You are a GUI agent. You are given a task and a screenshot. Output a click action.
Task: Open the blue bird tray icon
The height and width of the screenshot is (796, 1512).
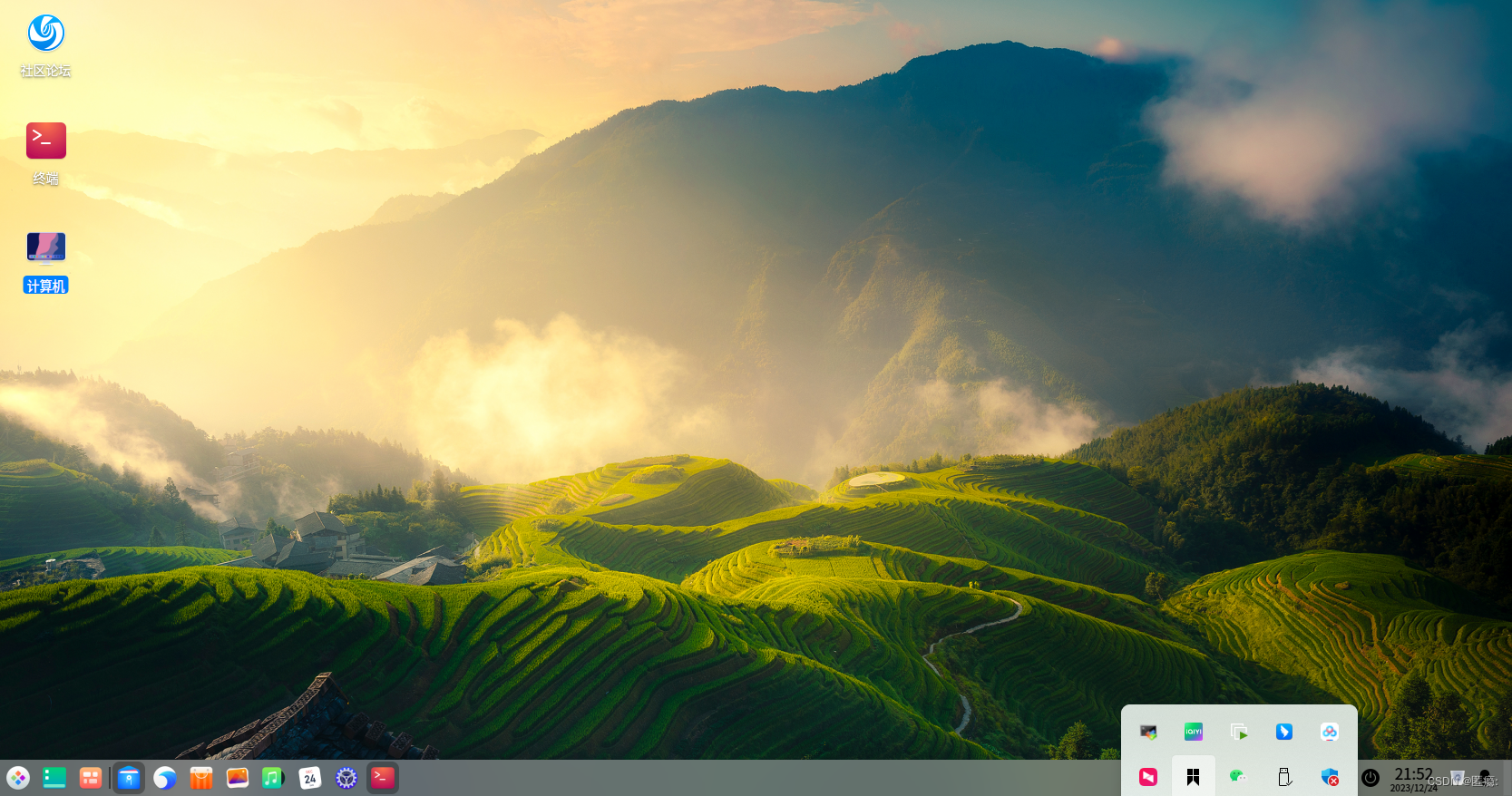coord(1284,732)
